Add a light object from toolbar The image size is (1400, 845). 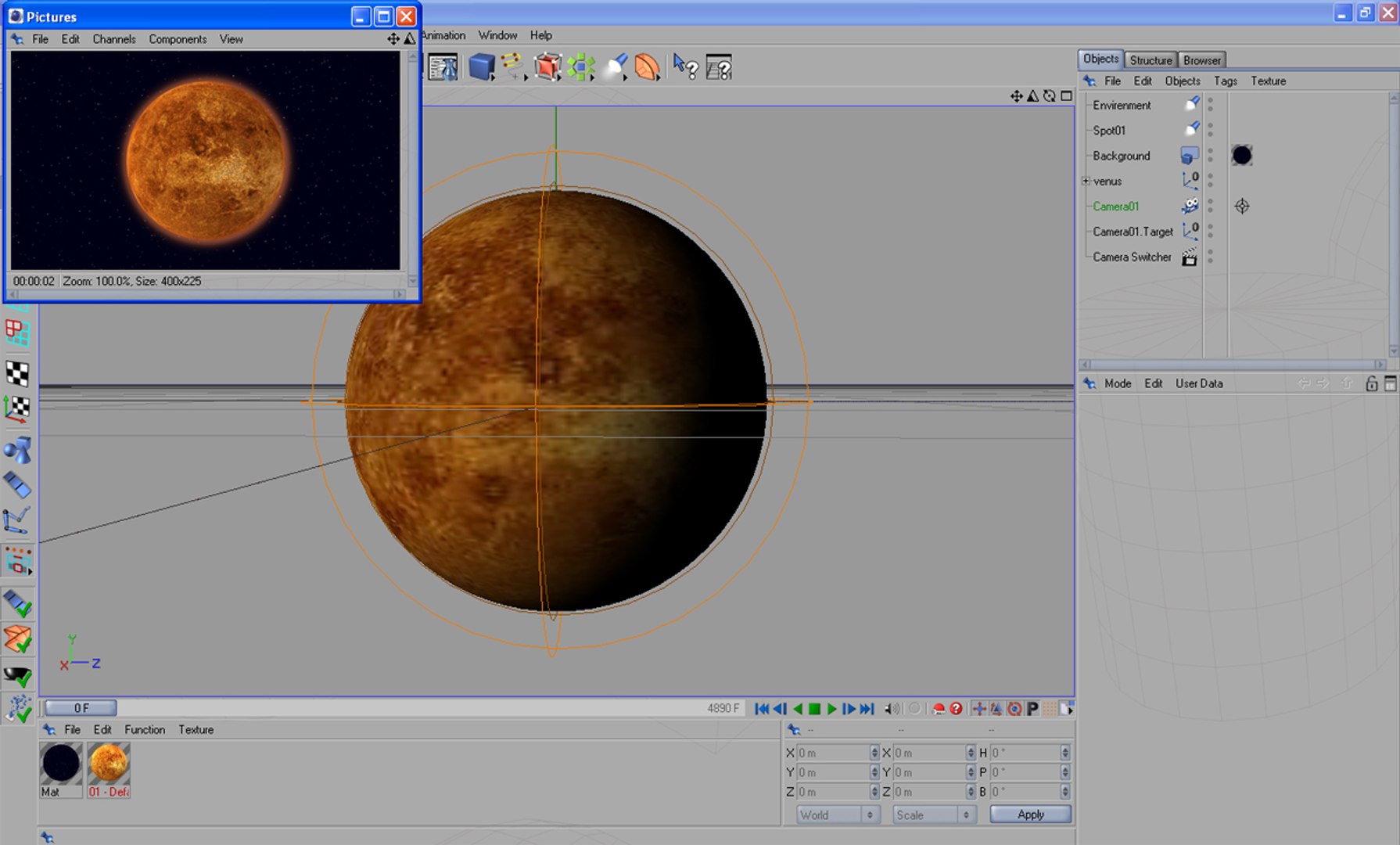pos(616,67)
